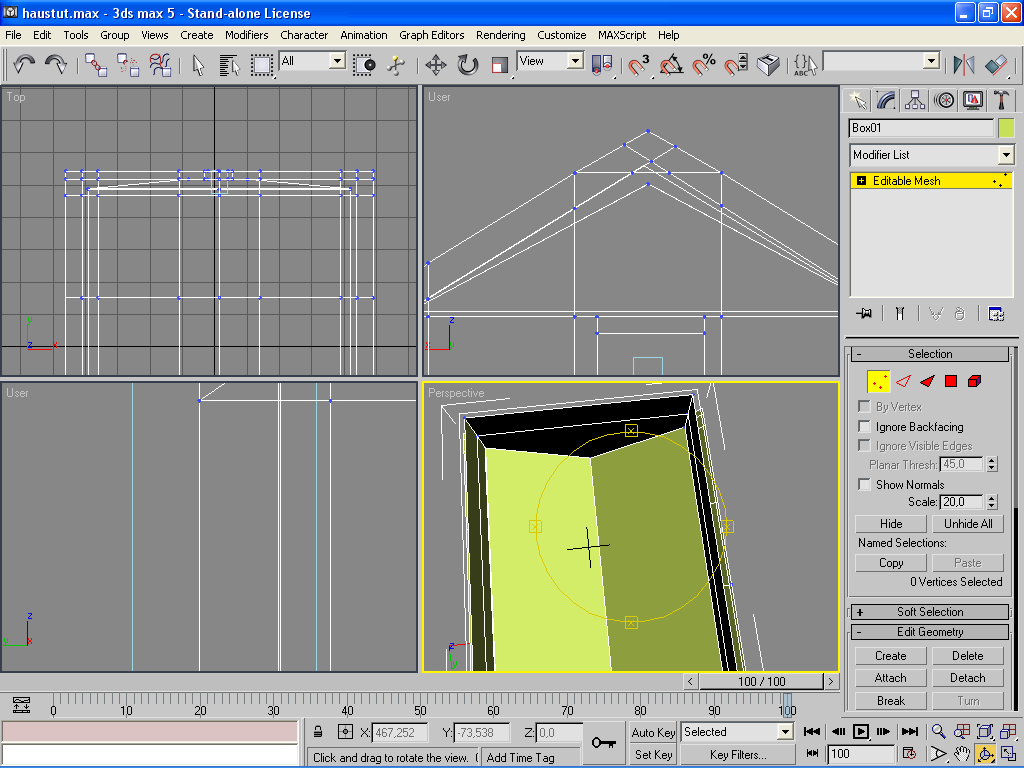Enable the Ignore Backfacing checkbox
Screen dimensions: 1024x768
point(864,426)
